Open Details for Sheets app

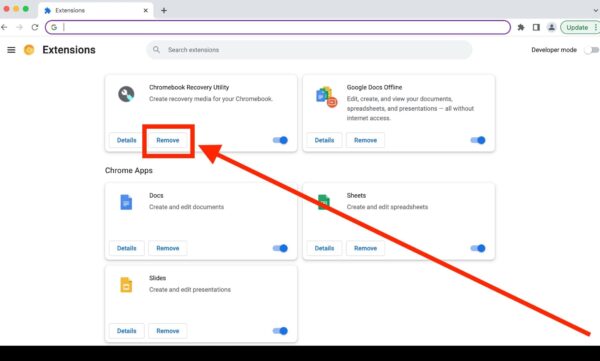click(x=324, y=248)
